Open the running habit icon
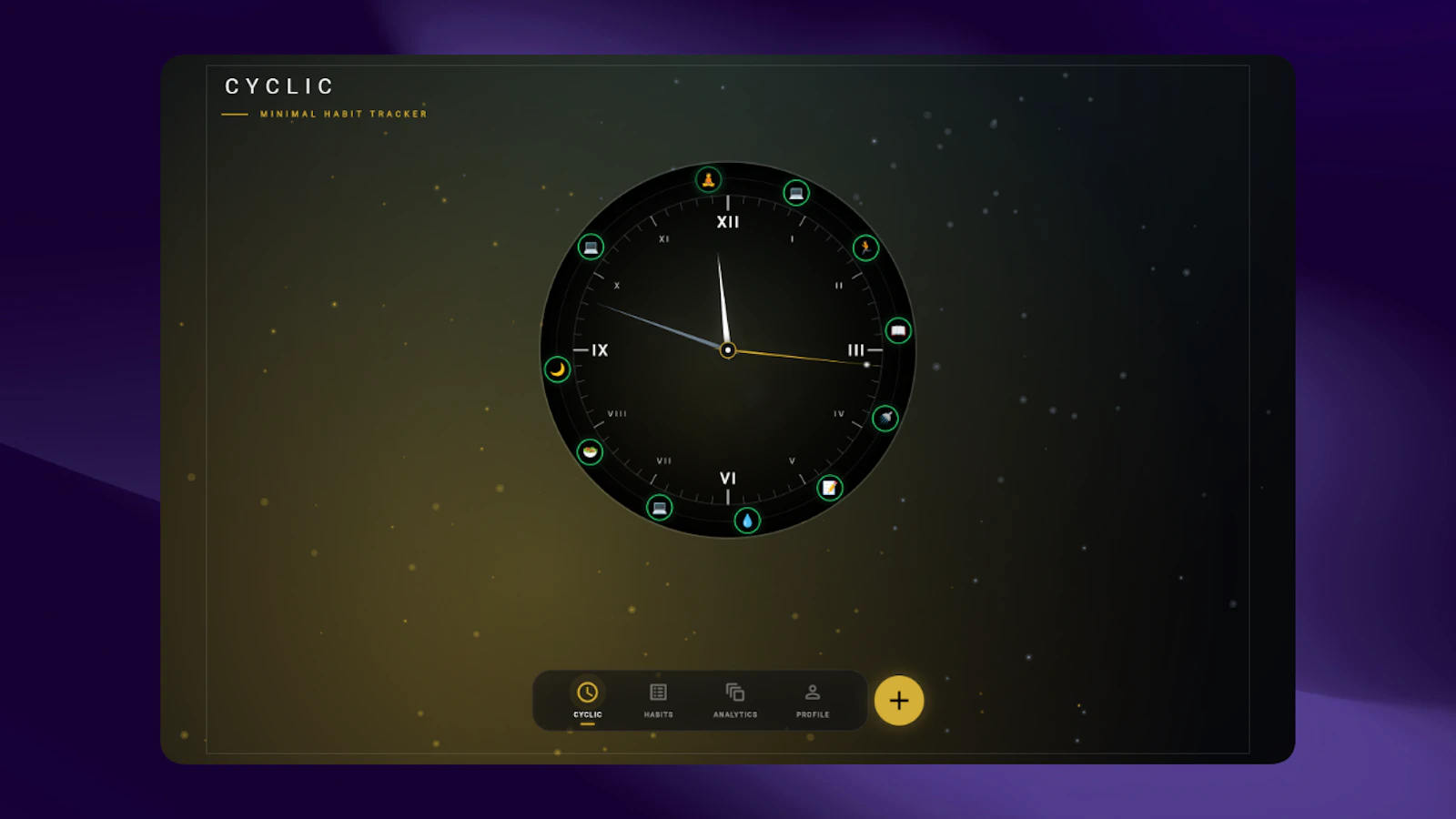Screen dimensions: 1456x819 [x=865, y=247]
